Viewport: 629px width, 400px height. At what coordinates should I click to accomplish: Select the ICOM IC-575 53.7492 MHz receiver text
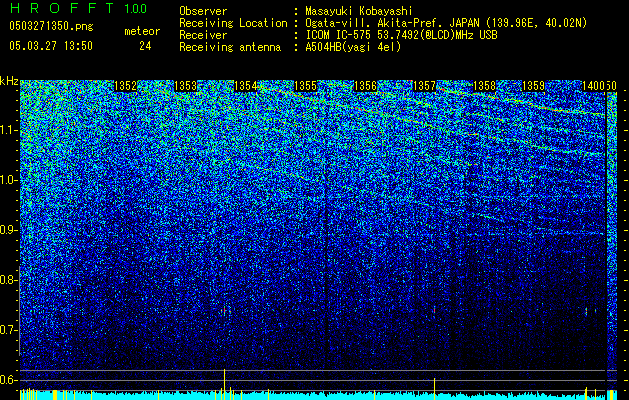(401, 35)
